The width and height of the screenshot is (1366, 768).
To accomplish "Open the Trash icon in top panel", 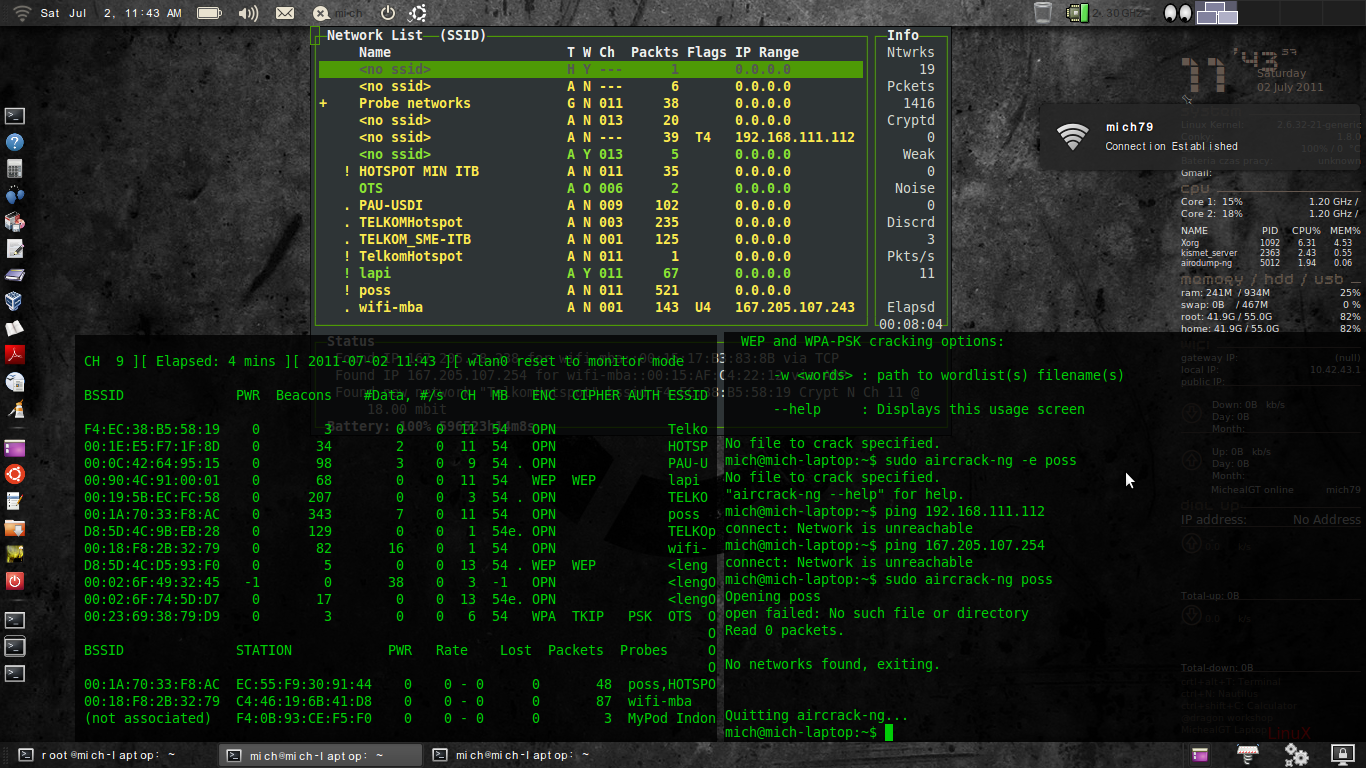I will [x=1043, y=13].
